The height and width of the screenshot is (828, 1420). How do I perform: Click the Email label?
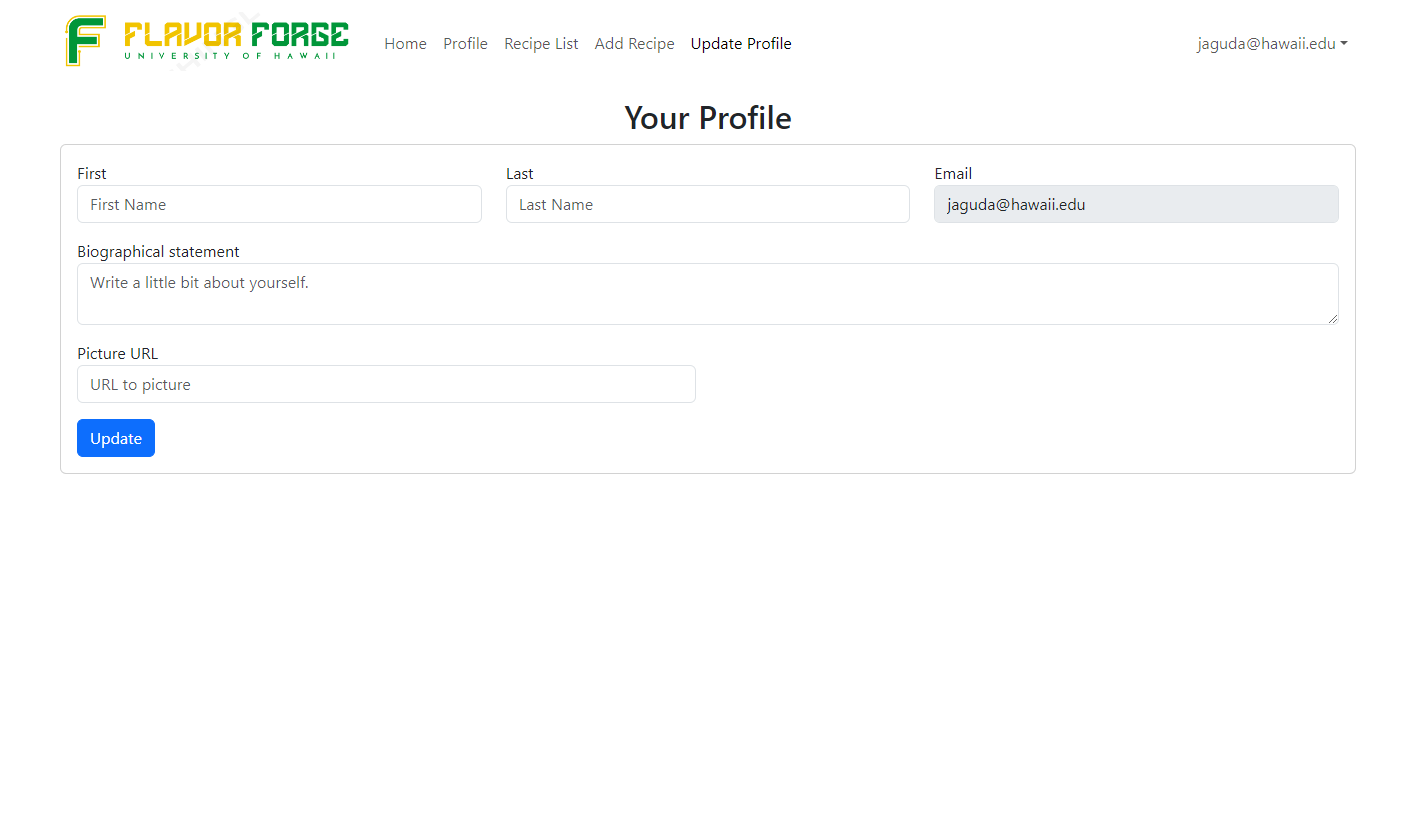click(x=953, y=174)
